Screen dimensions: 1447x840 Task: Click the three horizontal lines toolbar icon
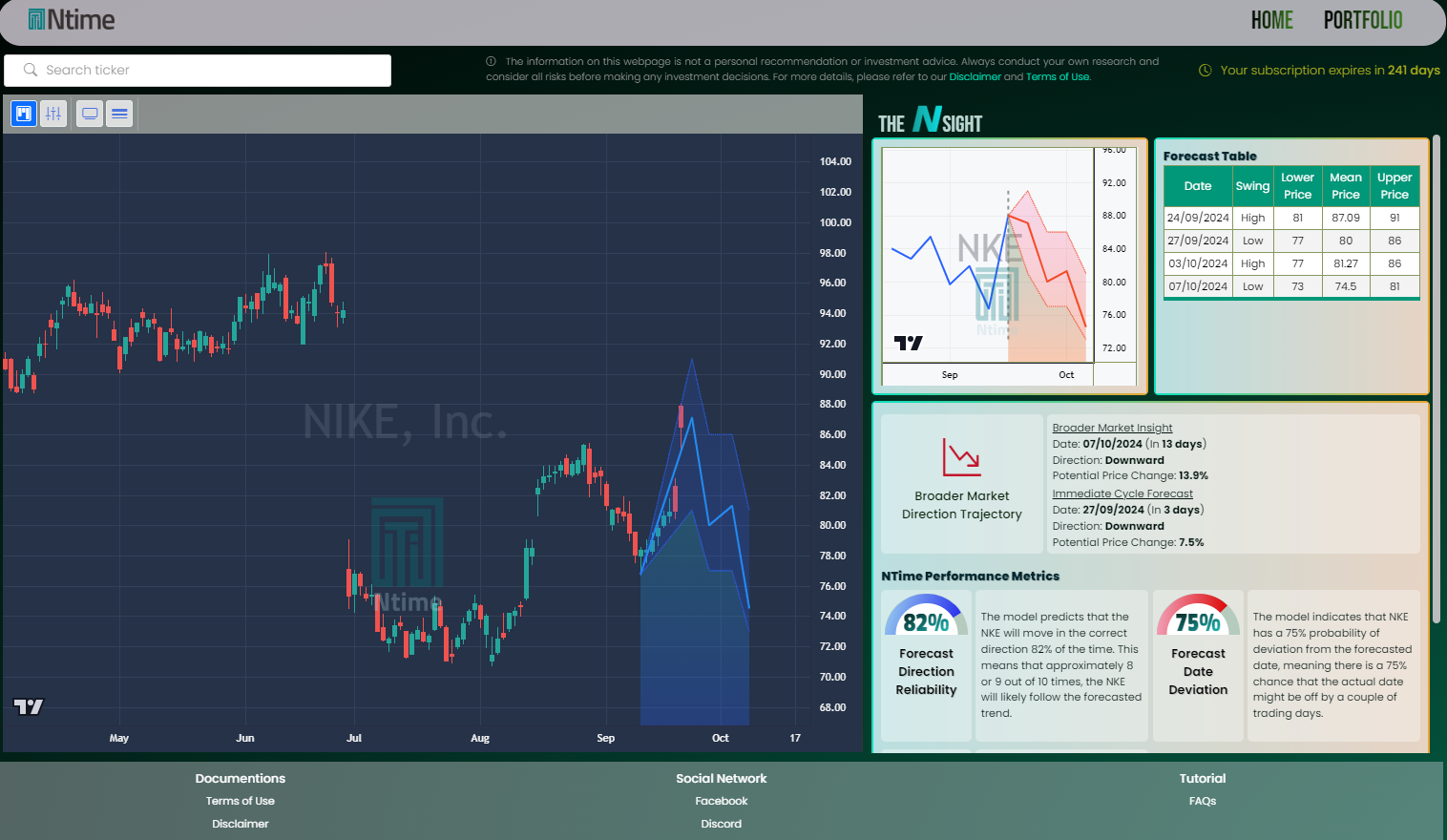(119, 114)
